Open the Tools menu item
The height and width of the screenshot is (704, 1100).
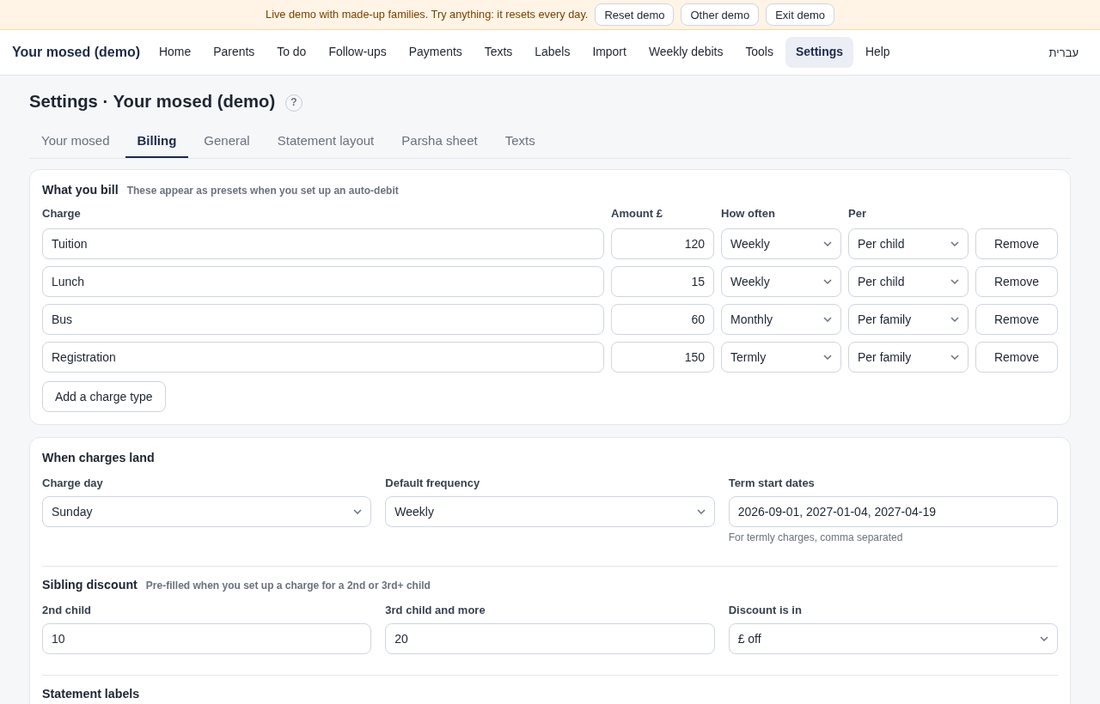759,52
